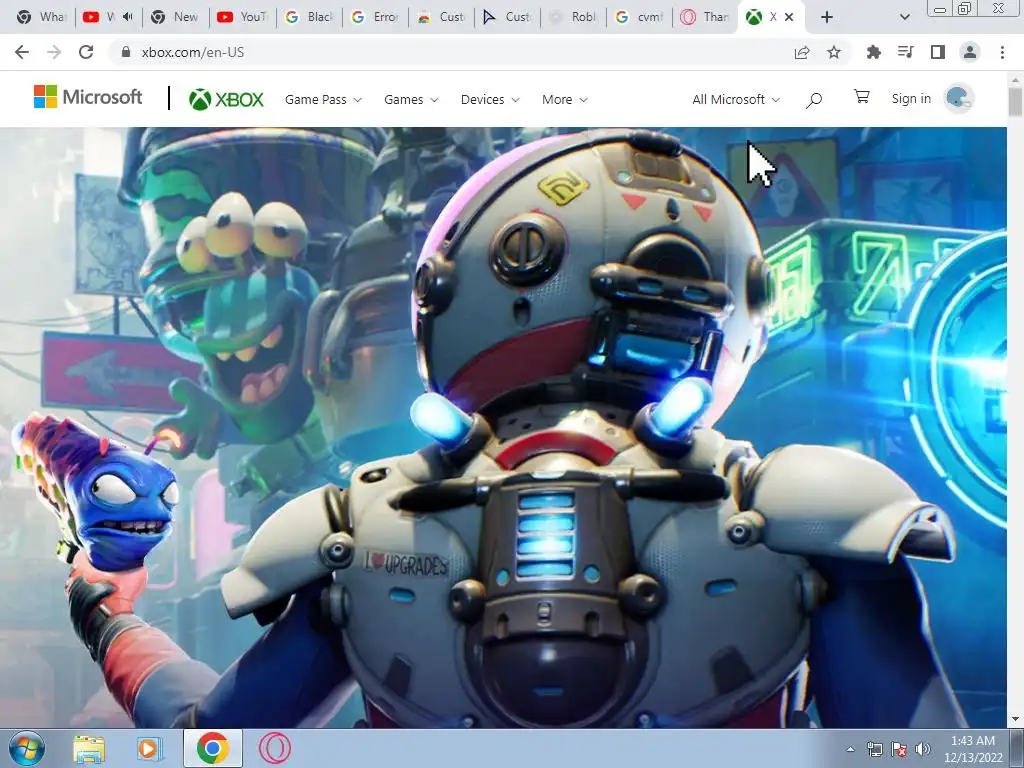
Task: Mute the audio-playing YouTube tab
Action: point(127,17)
